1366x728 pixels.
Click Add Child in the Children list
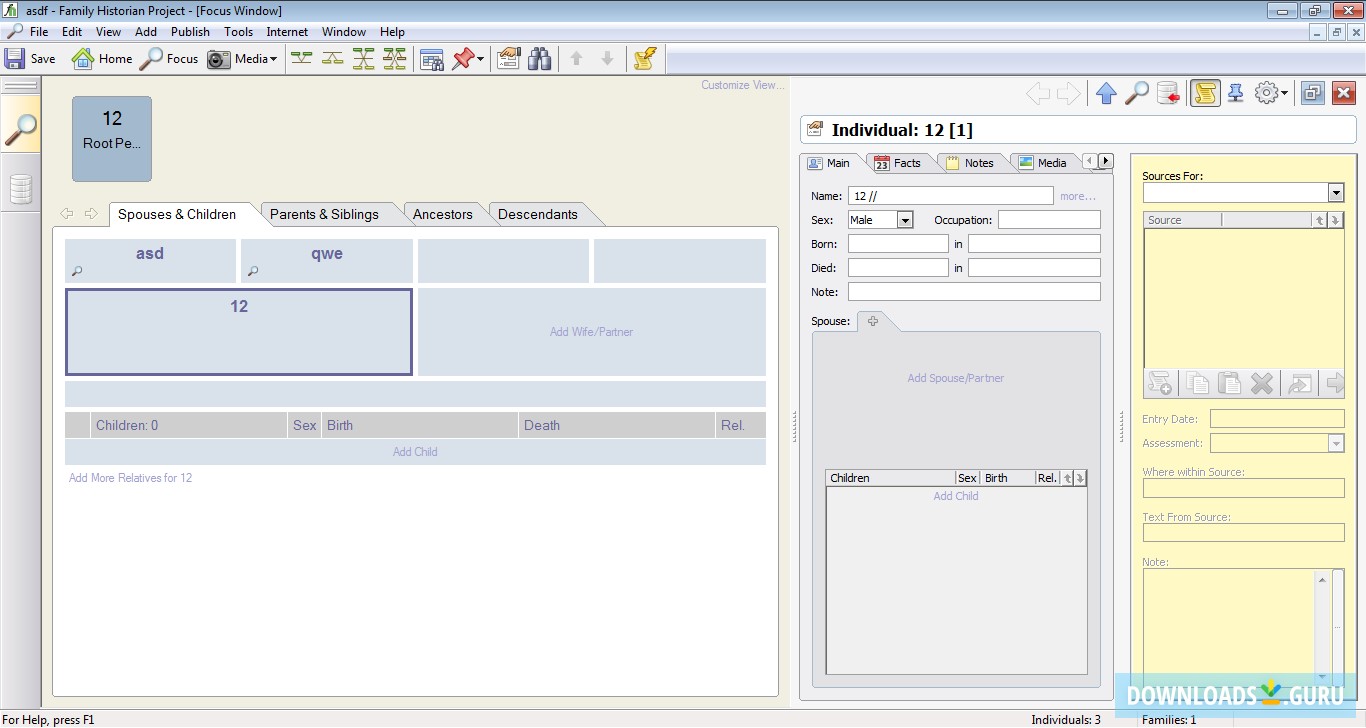(x=956, y=496)
